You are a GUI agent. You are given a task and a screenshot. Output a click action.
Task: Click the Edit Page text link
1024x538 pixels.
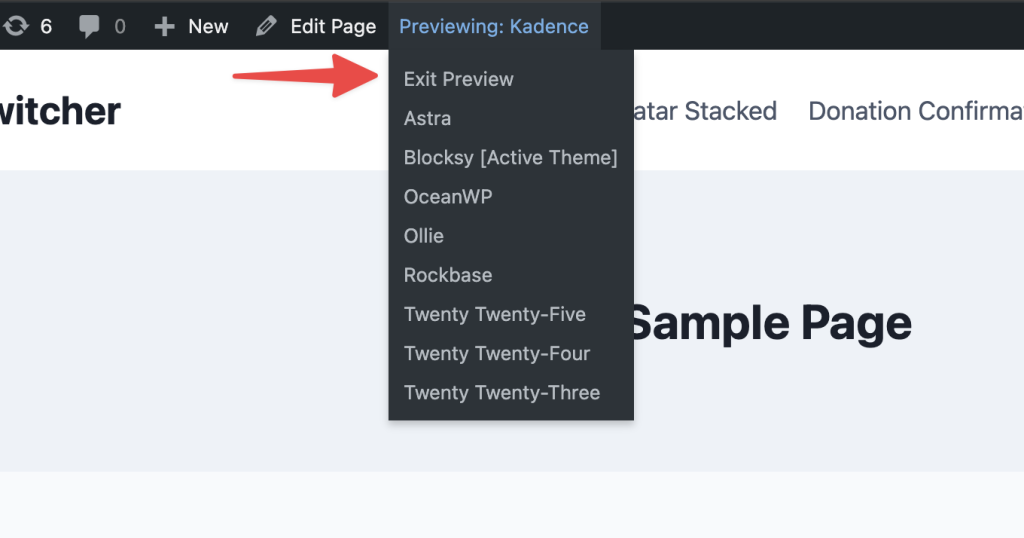click(333, 26)
